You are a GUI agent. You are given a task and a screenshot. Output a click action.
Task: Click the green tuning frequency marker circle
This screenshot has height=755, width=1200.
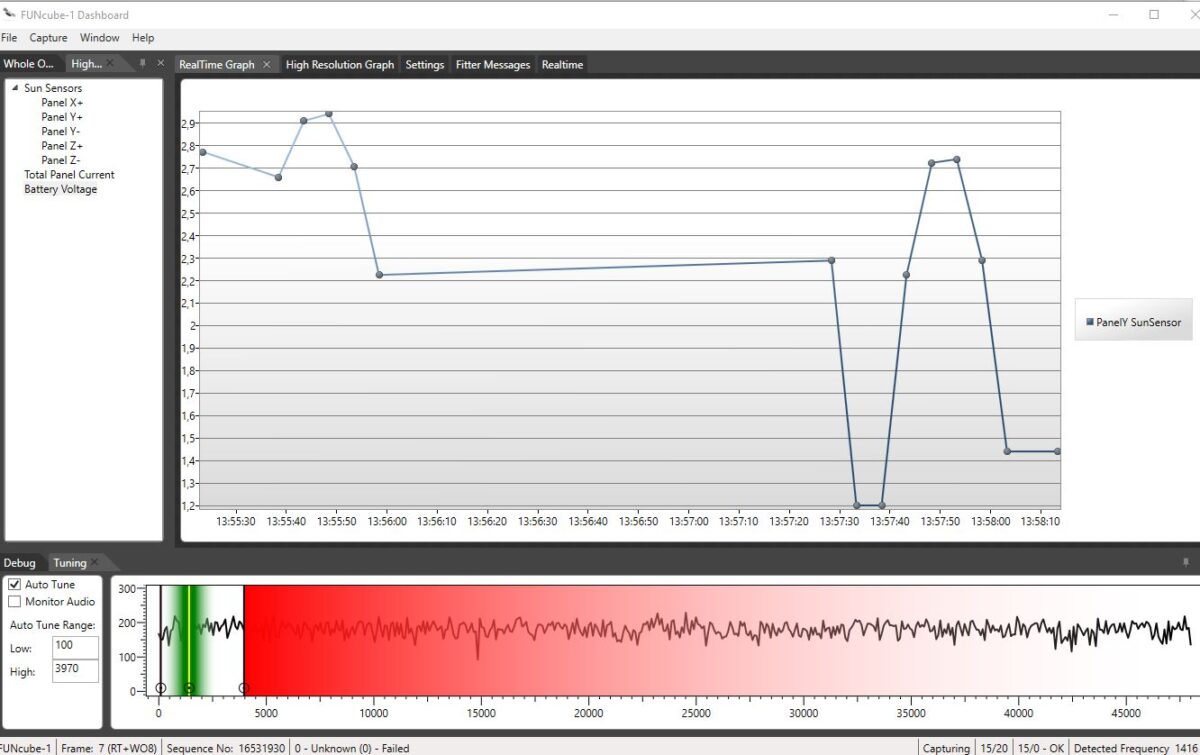point(188,688)
